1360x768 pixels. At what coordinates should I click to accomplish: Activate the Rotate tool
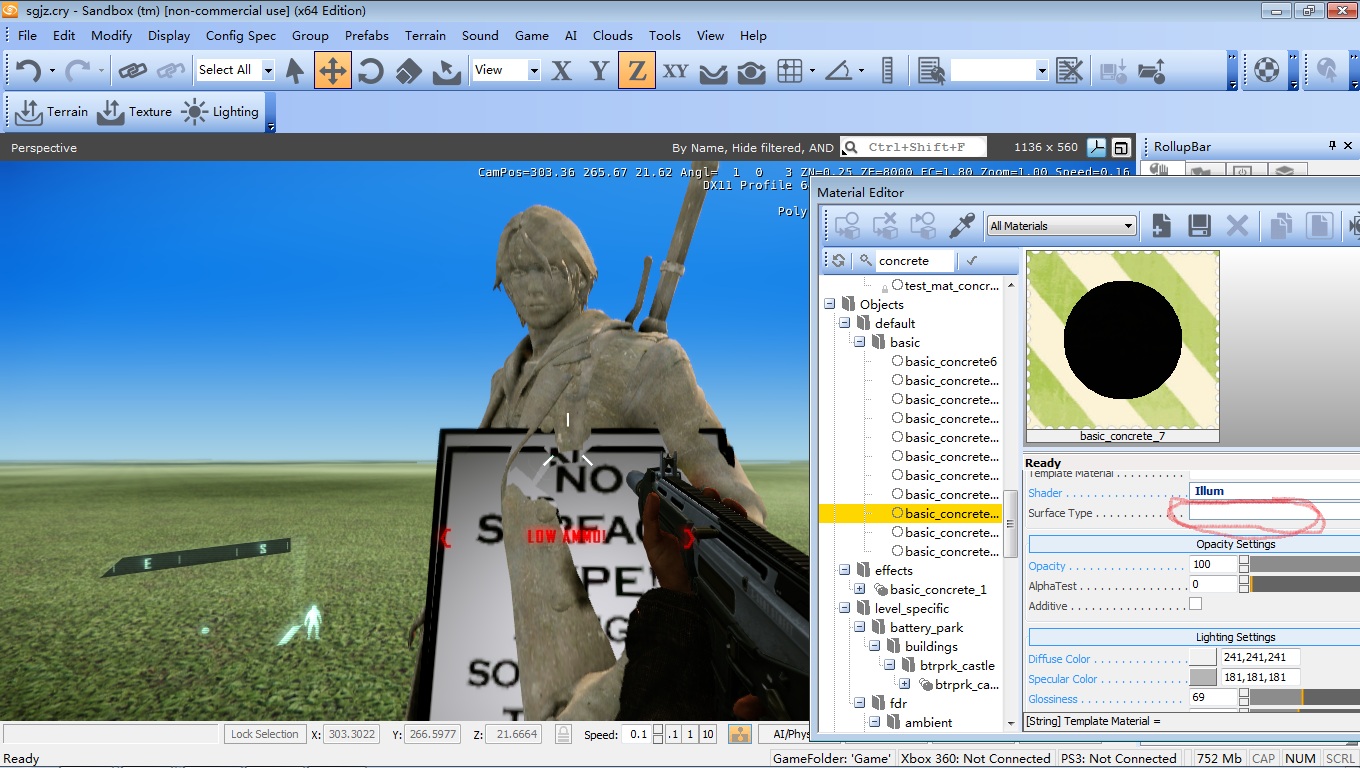point(371,70)
